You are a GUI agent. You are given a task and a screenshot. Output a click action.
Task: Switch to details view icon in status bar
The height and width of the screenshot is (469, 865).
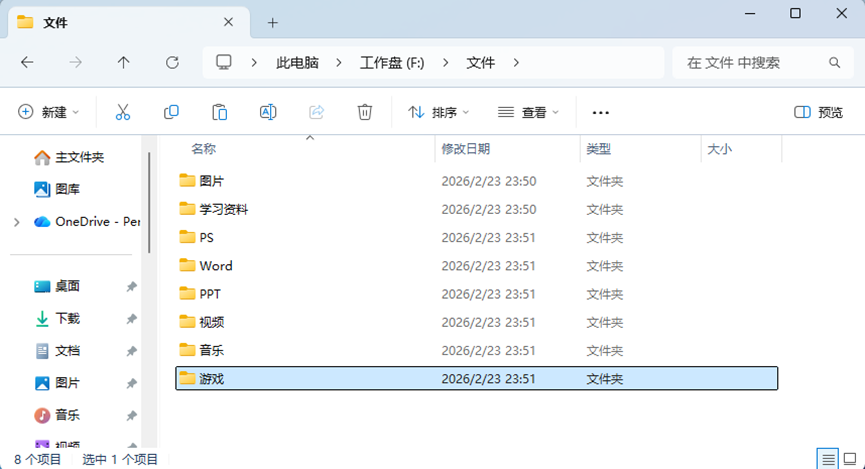(x=827, y=459)
